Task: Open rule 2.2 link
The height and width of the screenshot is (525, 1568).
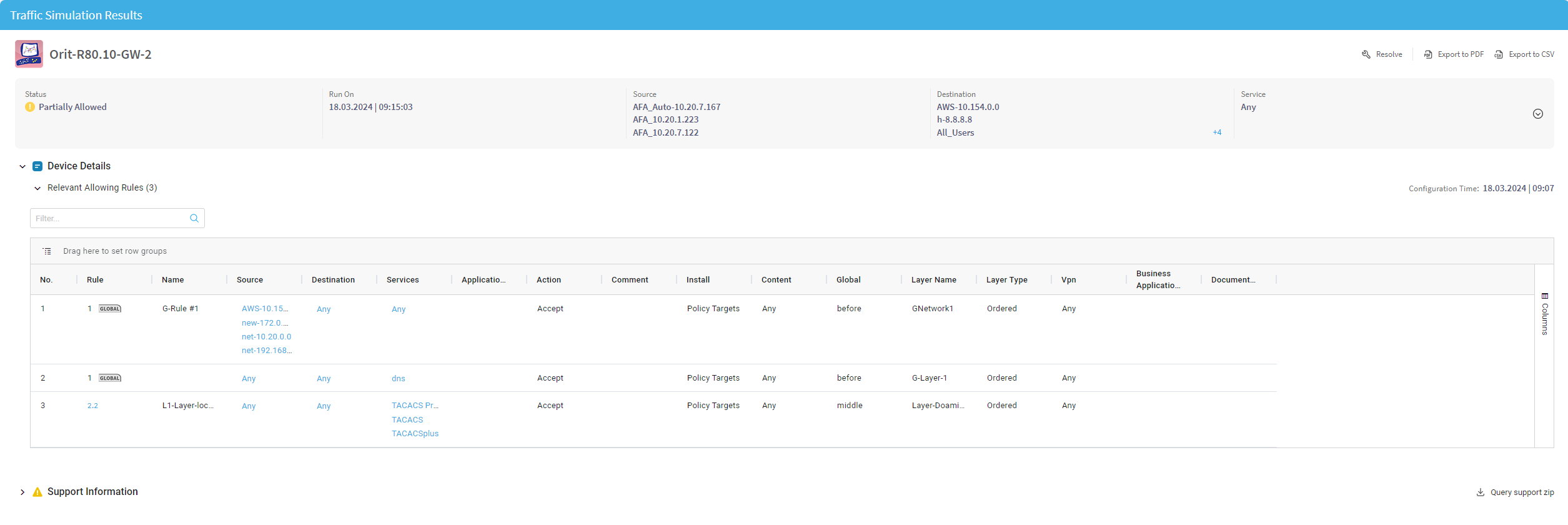Action: [x=92, y=406]
